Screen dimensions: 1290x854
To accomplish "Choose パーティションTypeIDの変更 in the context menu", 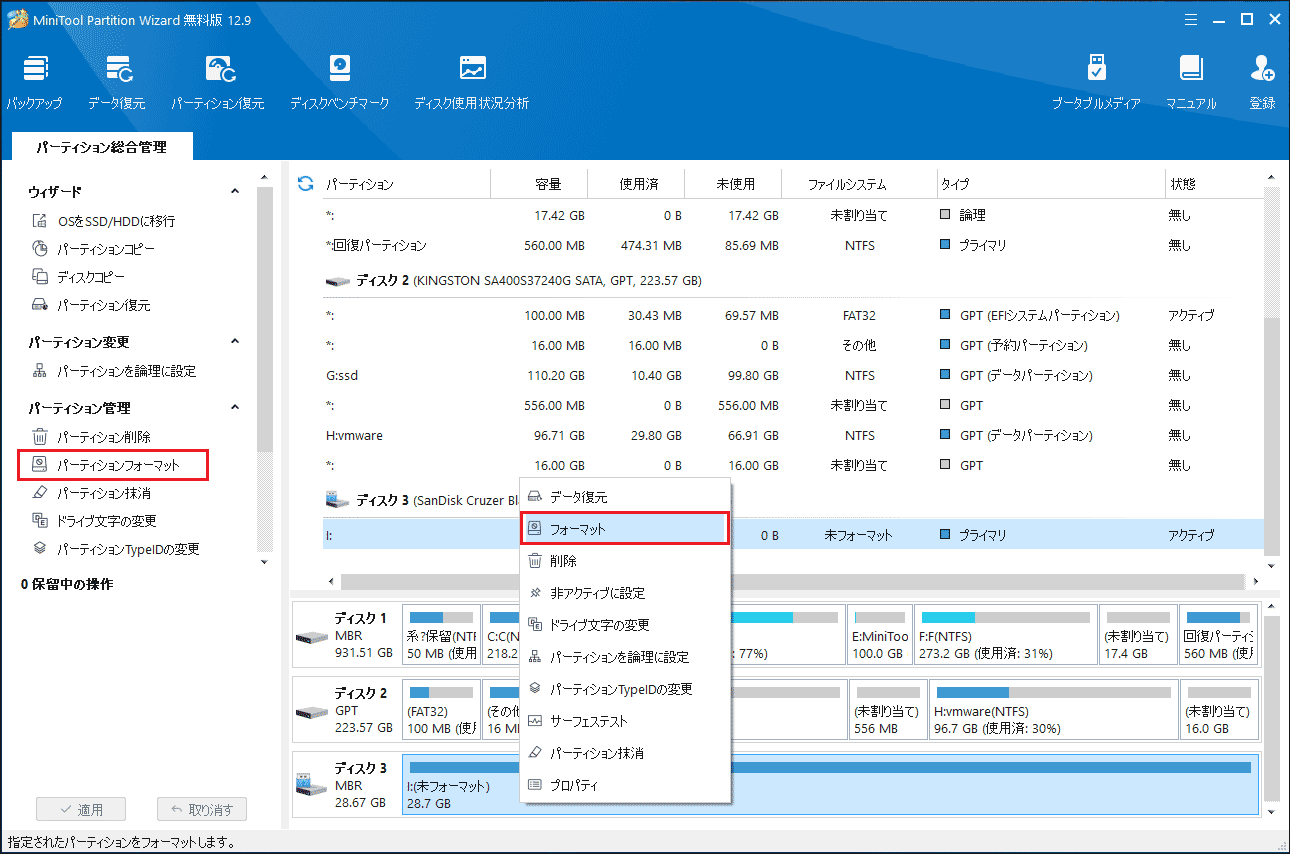I will click(x=625, y=689).
